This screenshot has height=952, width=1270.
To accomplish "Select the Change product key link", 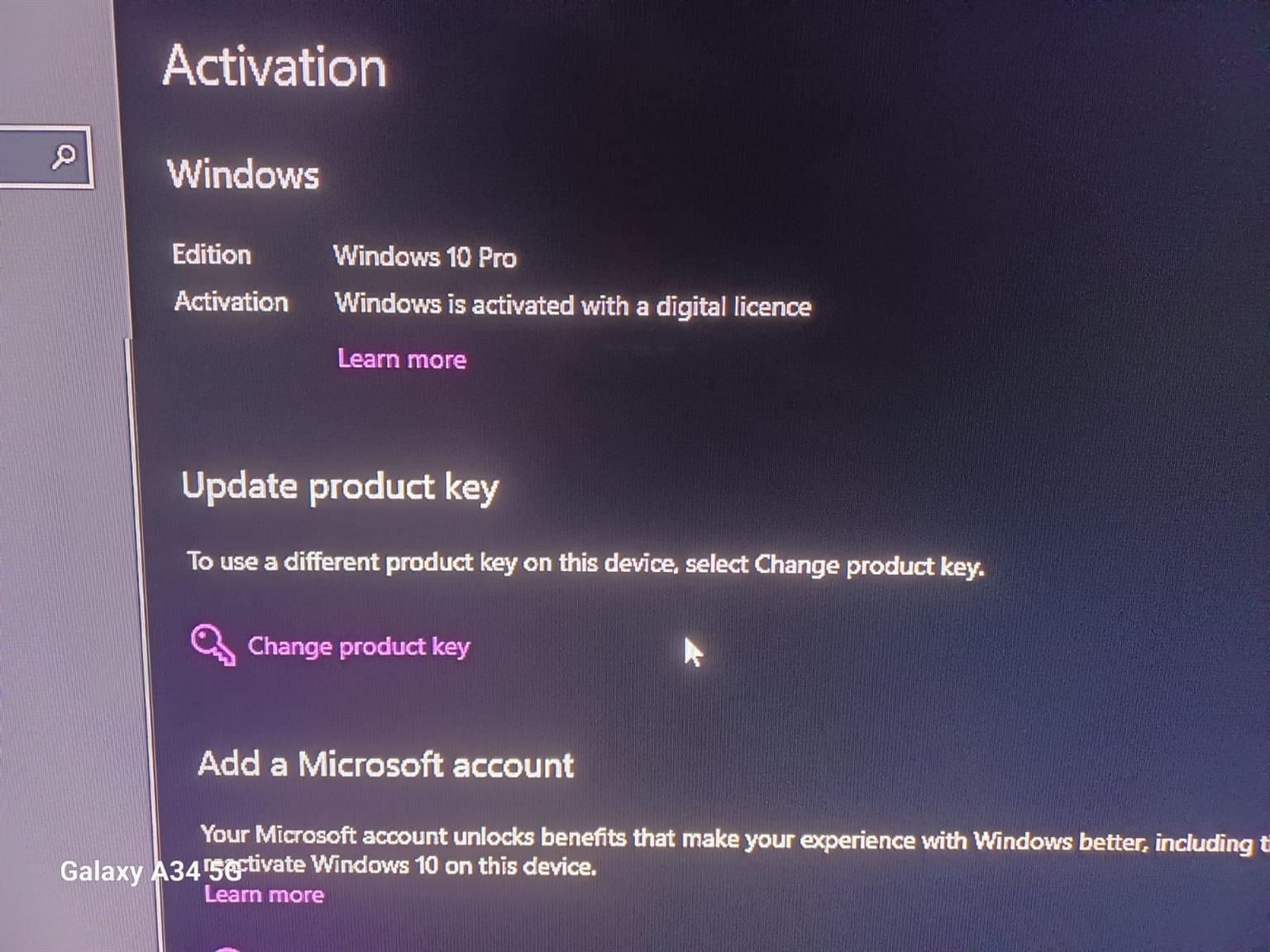I will click(x=359, y=646).
